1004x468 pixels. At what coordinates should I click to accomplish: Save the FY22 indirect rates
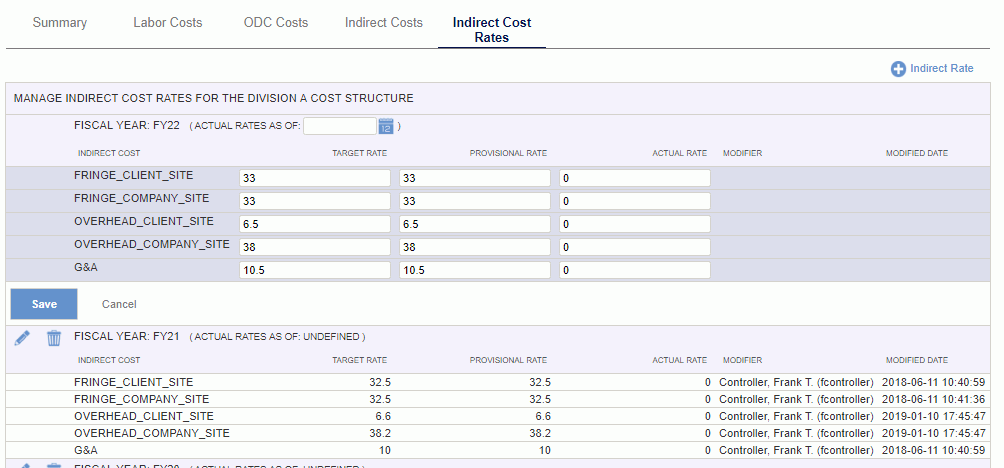pyautogui.click(x=44, y=304)
